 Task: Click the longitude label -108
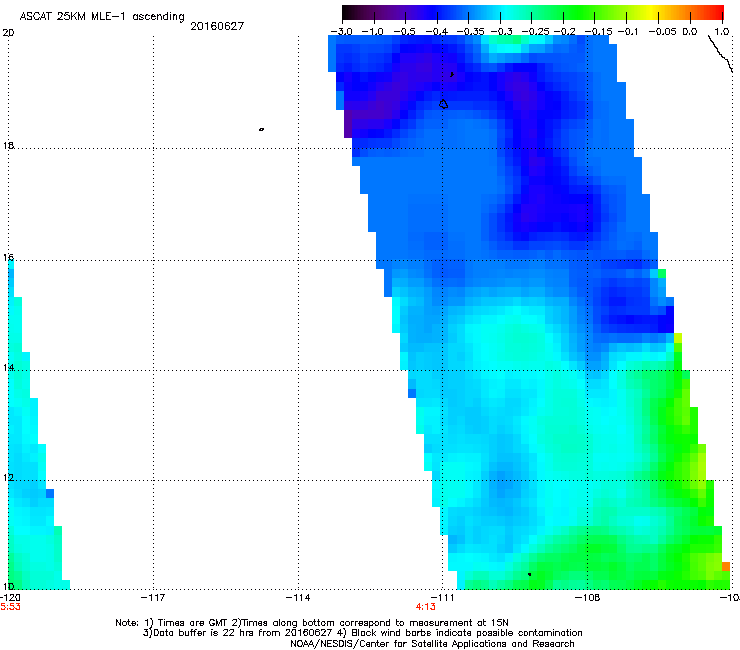point(588,598)
